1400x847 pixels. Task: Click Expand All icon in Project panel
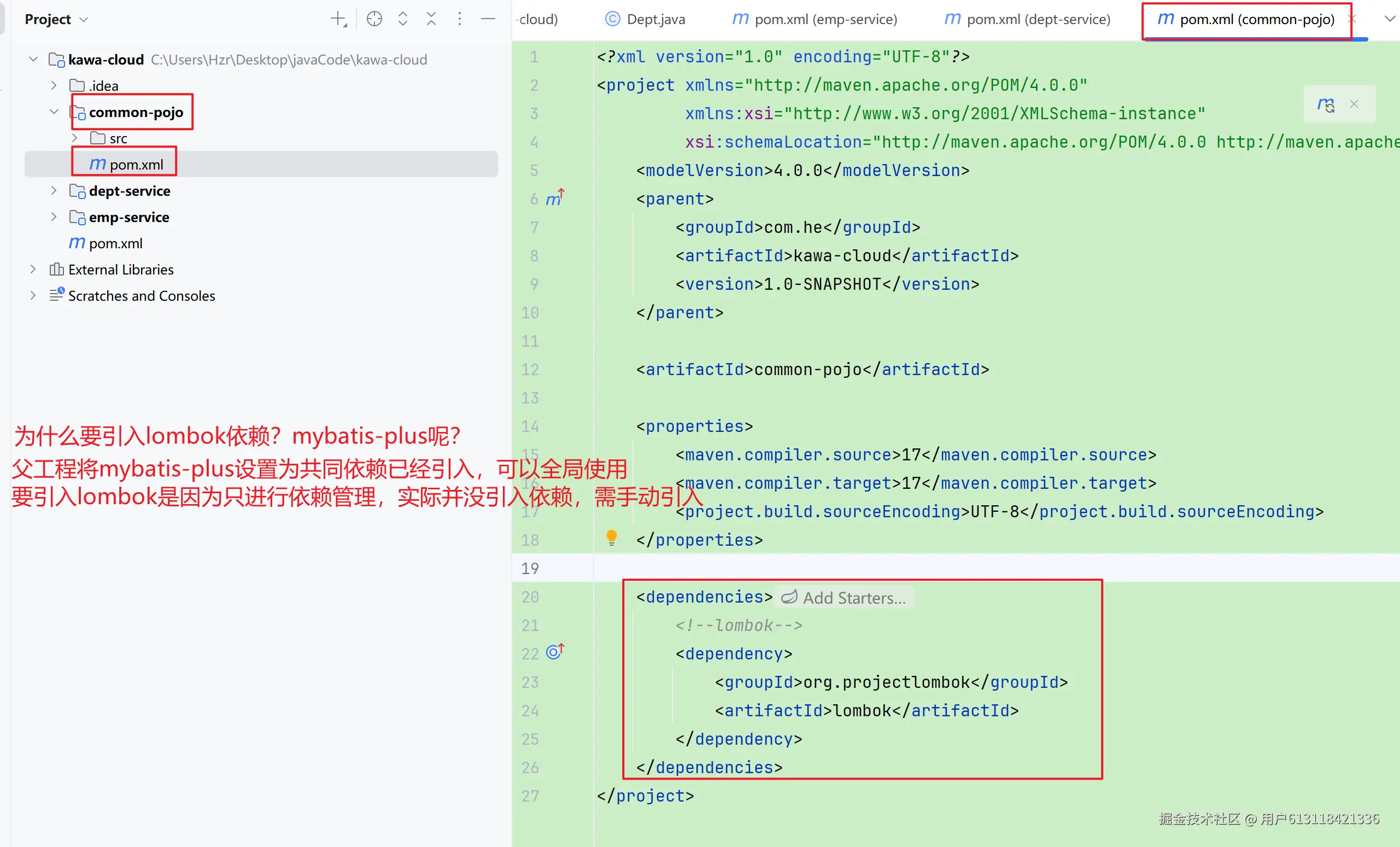403,19
